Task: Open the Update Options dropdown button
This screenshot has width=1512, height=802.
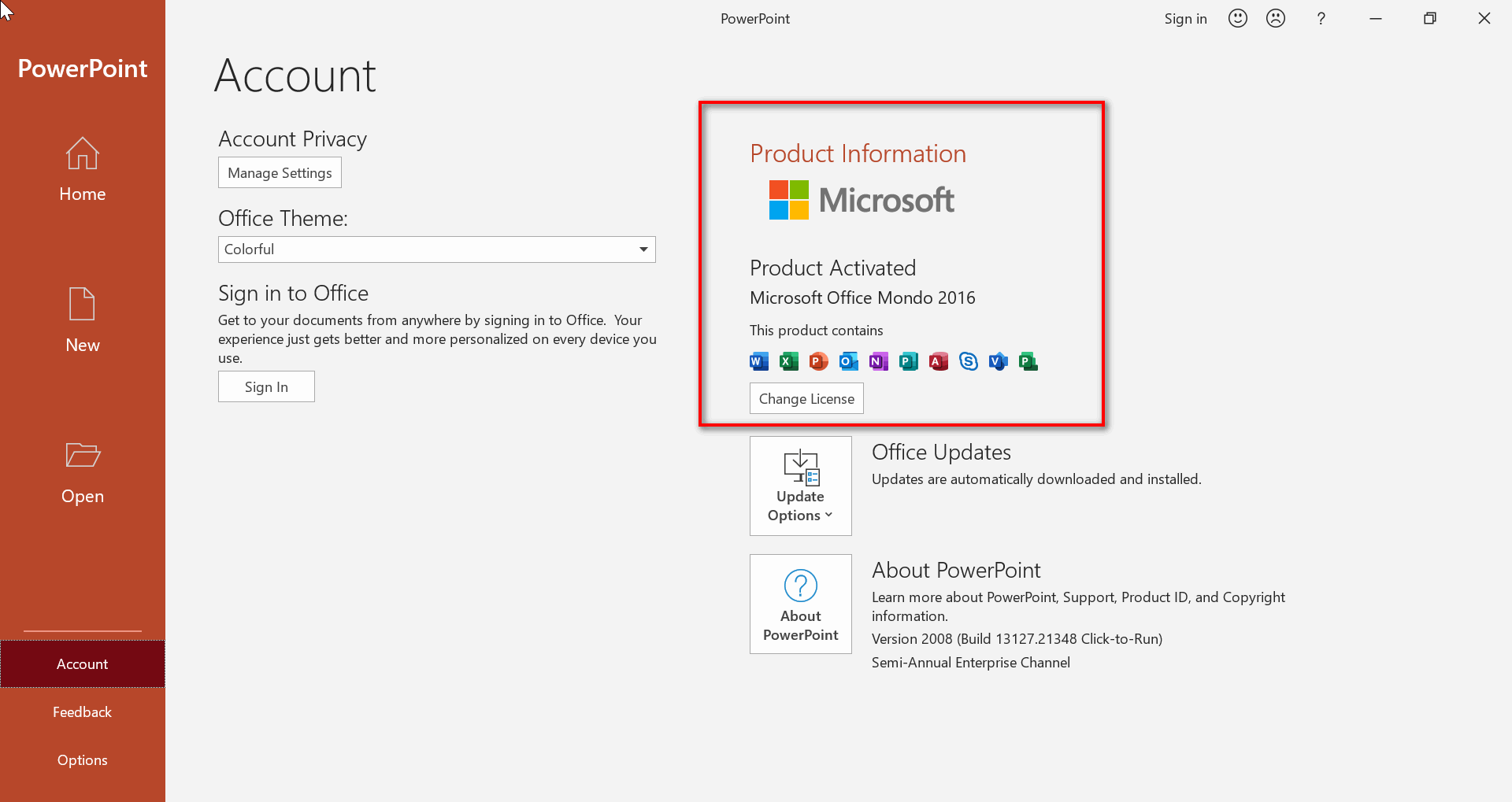Action: (x=801, y=486)
